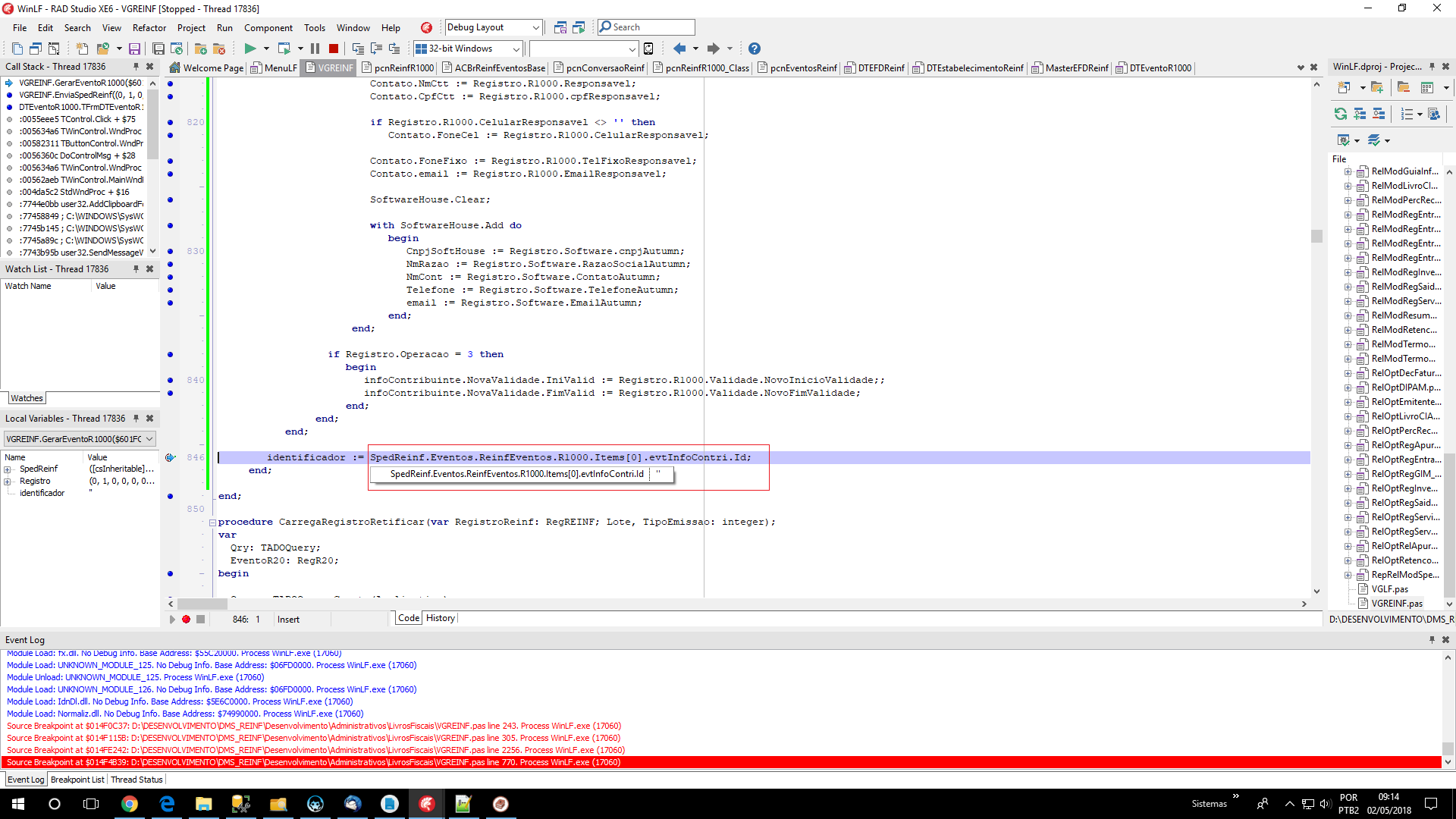Click the Add New Project folder-plus icon

point(1377,88)
